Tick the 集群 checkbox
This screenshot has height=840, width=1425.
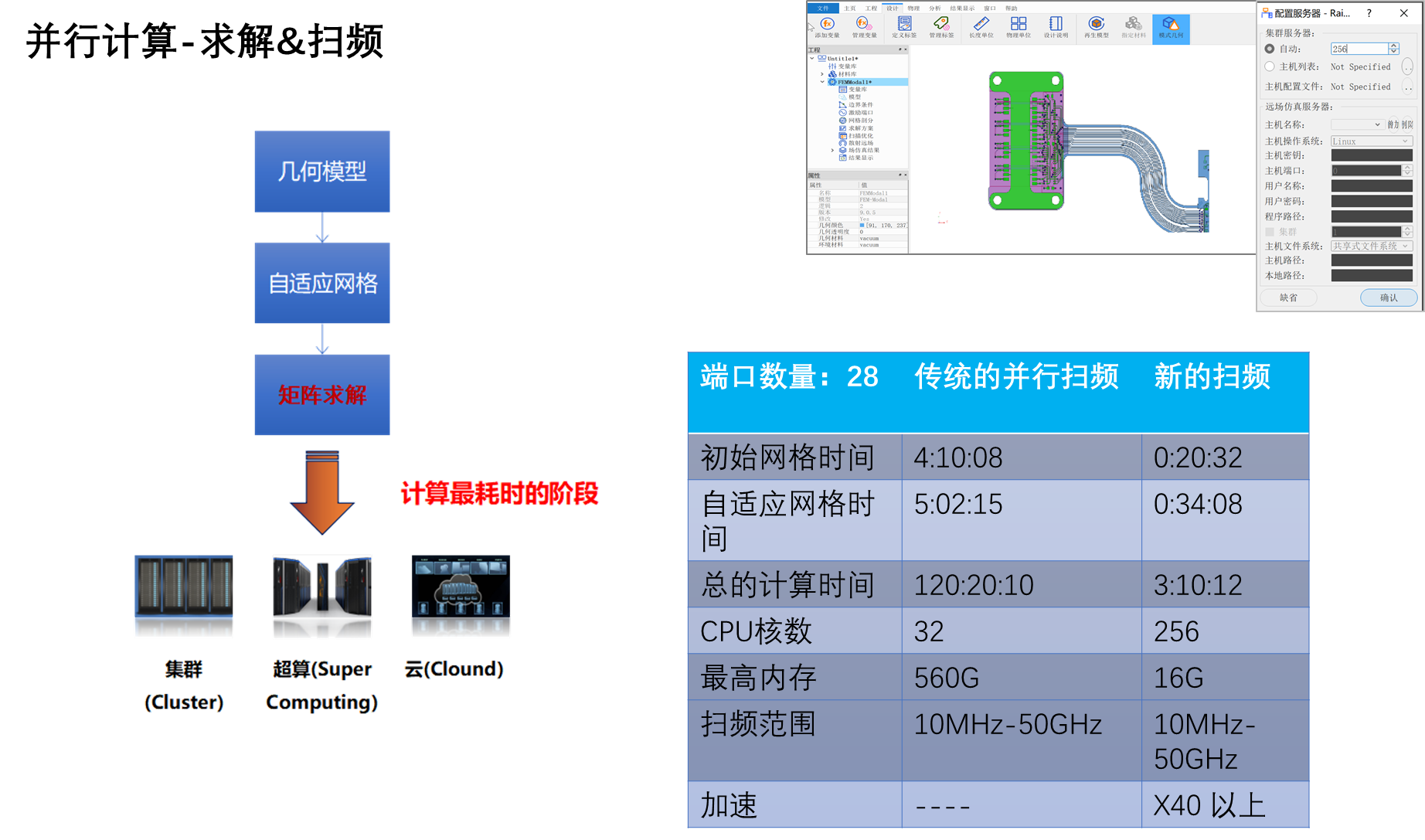(1270, 232)
